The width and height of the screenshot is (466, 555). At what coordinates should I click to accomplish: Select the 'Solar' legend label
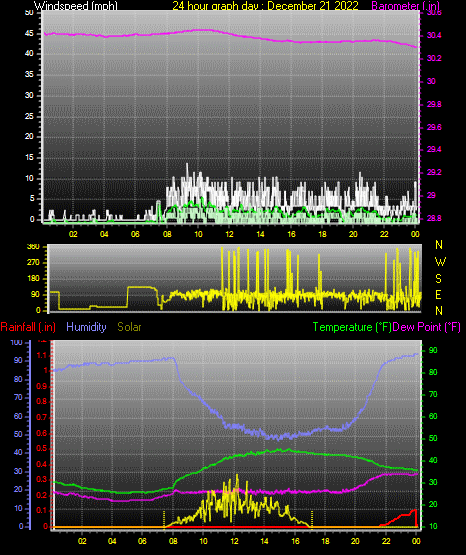[x=129, y=327]
